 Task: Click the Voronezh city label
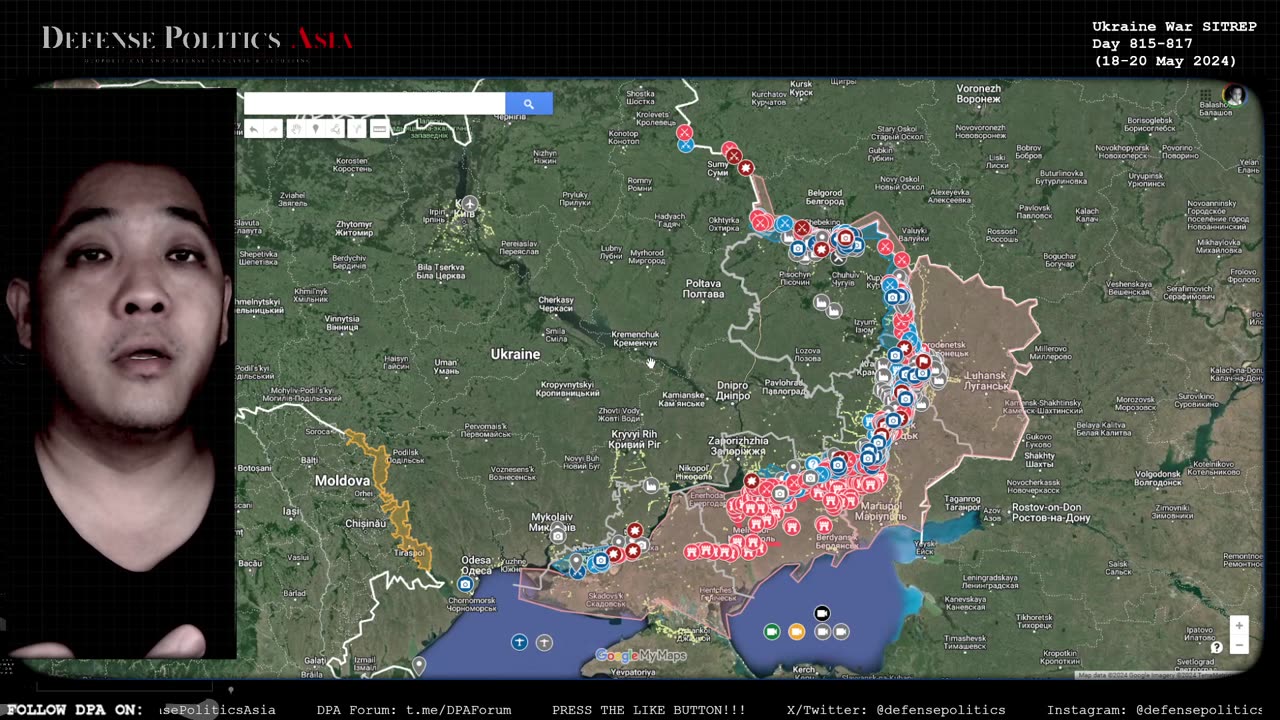(978, 93)
